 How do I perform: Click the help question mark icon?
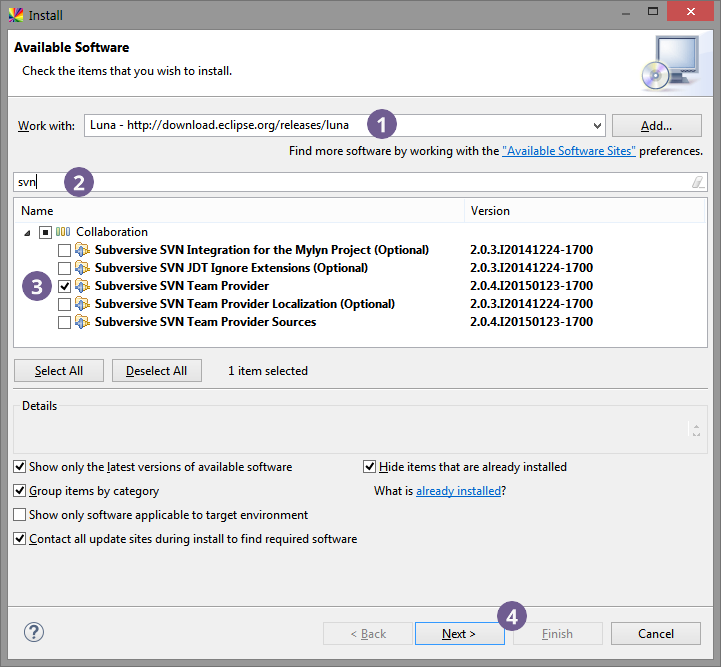pos(34,632)
